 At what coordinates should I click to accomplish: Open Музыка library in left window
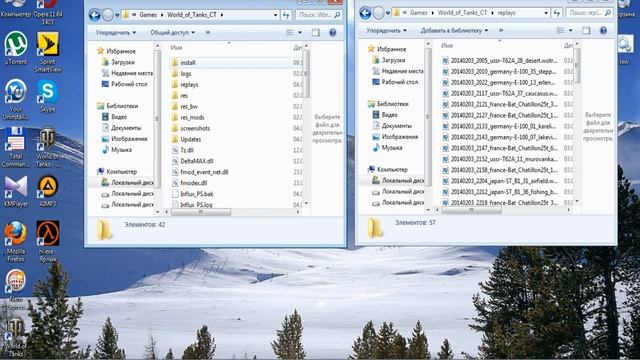click(x=121, y=150)
